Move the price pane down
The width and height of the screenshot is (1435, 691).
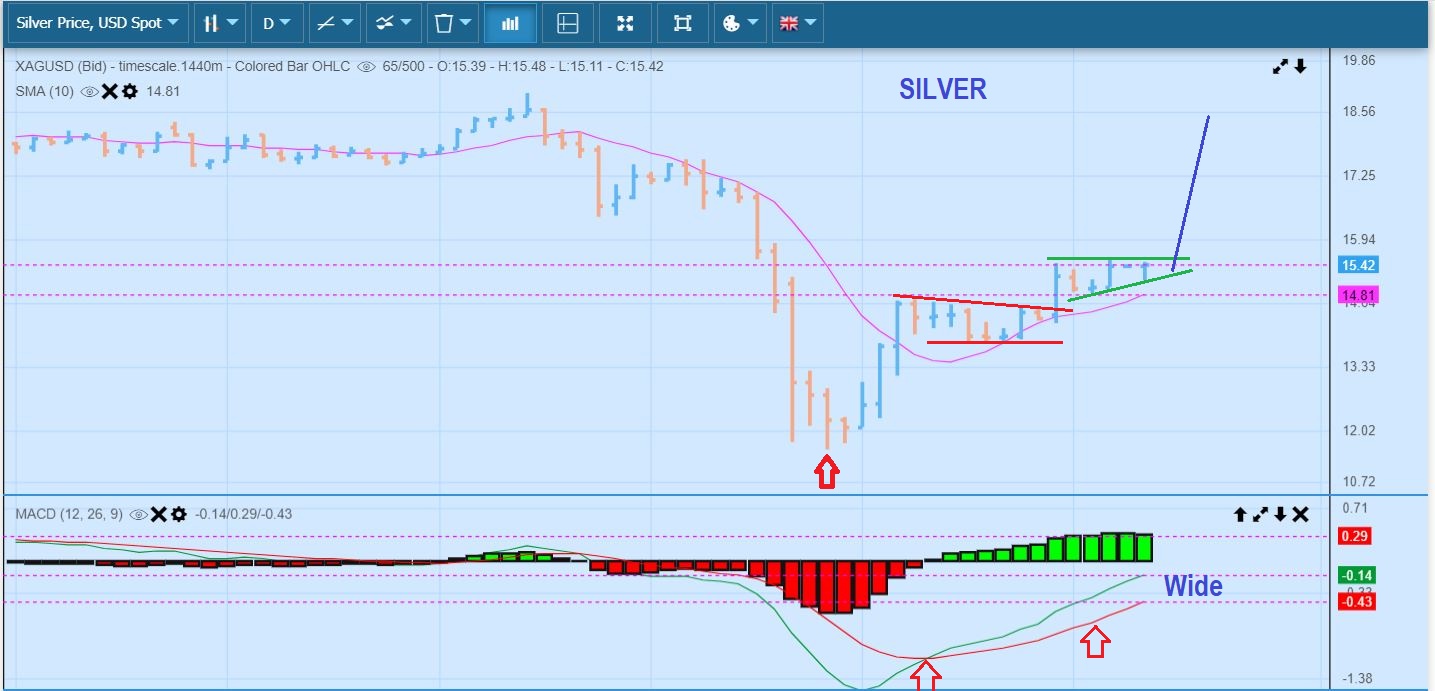tap(1300, 67)
